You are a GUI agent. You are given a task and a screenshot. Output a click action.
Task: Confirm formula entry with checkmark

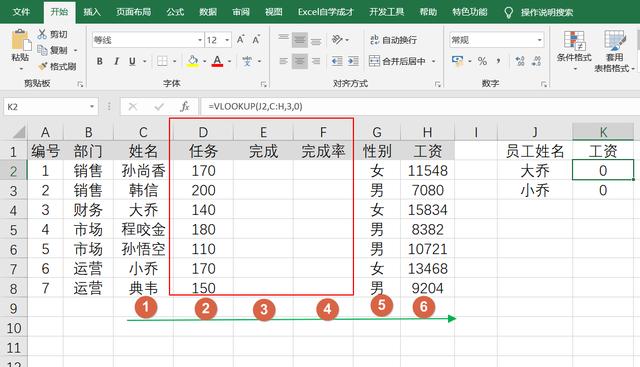[159, 107]
